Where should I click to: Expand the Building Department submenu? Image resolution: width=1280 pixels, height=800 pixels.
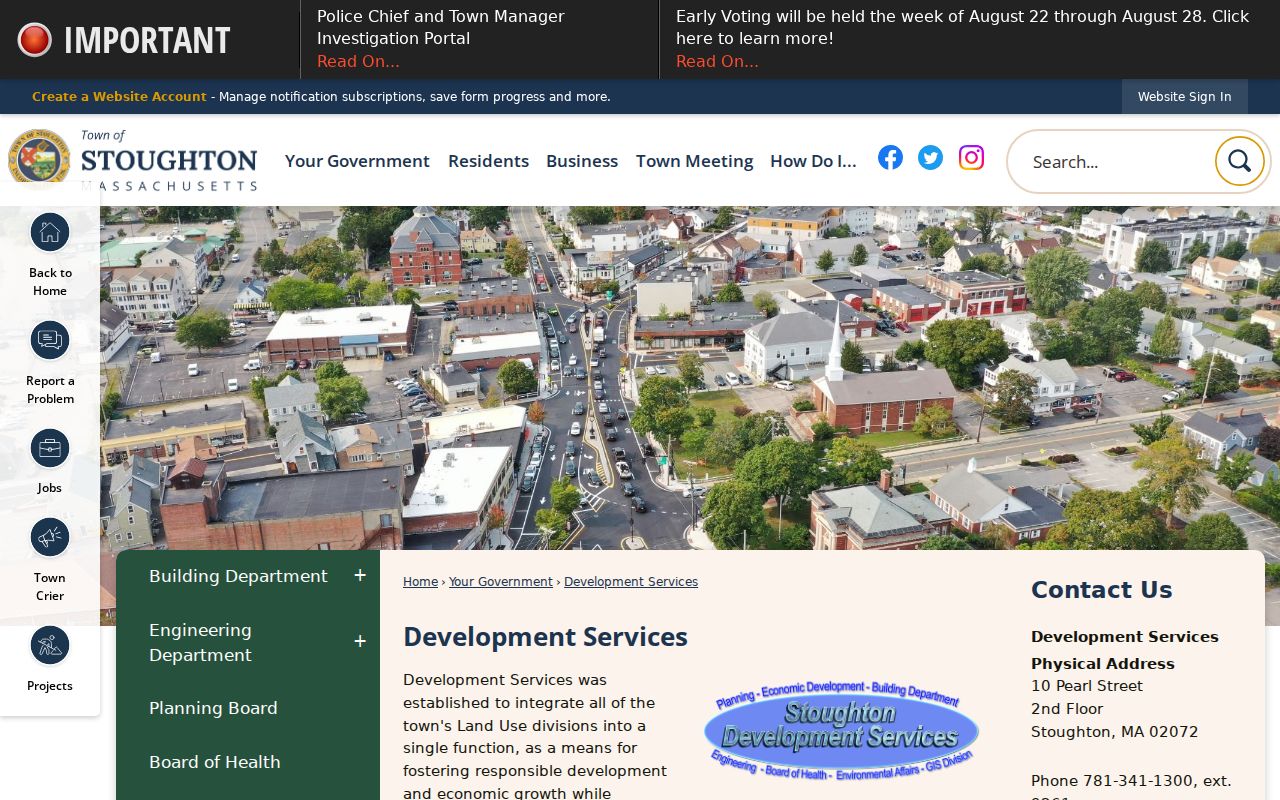point(360,576)
